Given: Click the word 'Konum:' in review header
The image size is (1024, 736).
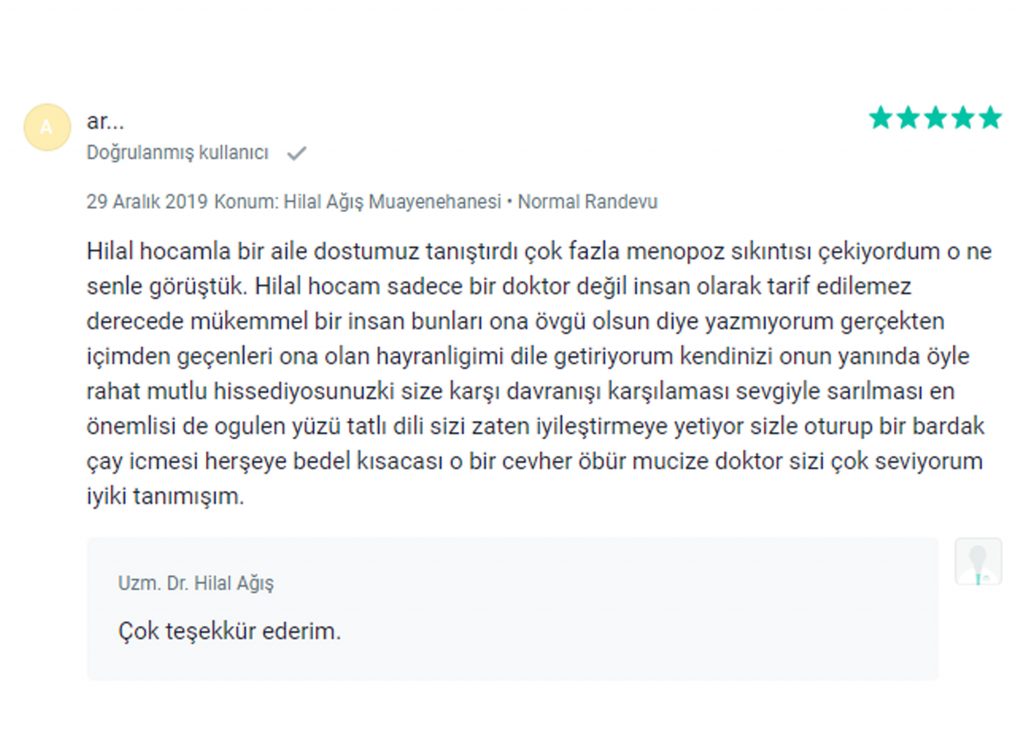Looking at the screenshot, I should click(x=246, y=202).
